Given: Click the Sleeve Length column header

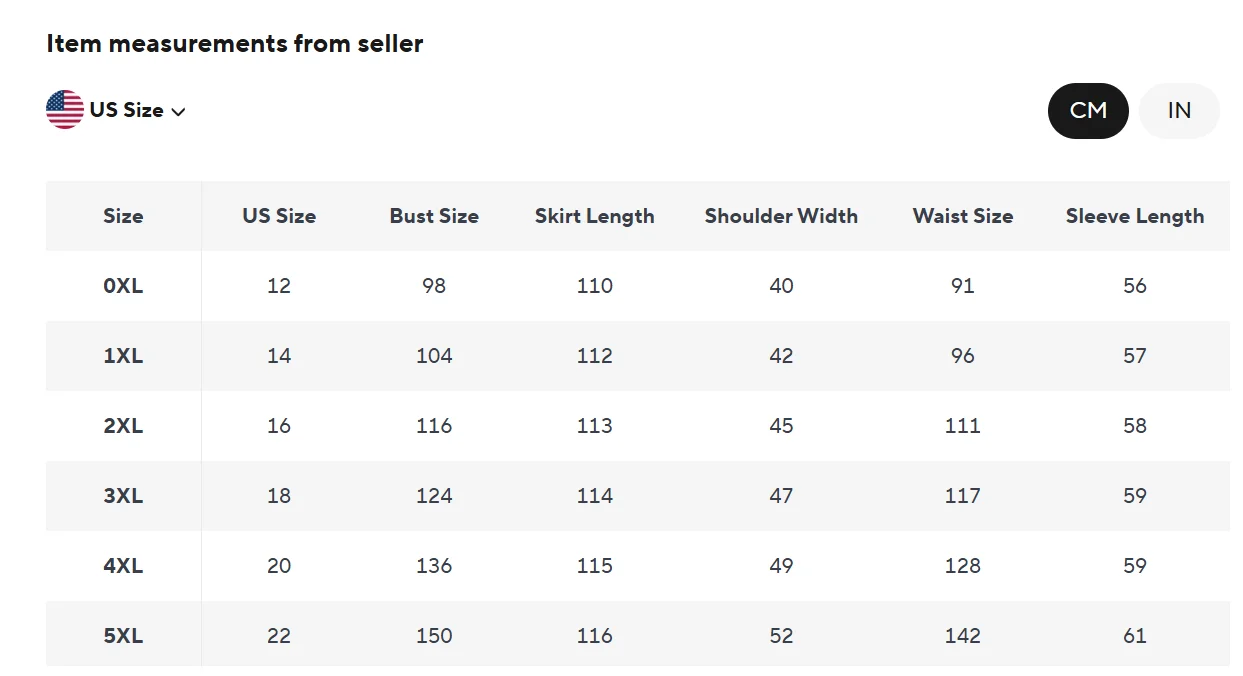Looking at the screenshot, I should (1134, 216).
